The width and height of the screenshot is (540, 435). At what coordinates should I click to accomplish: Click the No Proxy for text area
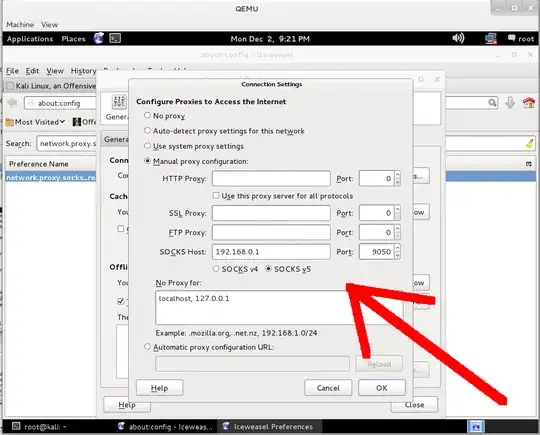279,307
